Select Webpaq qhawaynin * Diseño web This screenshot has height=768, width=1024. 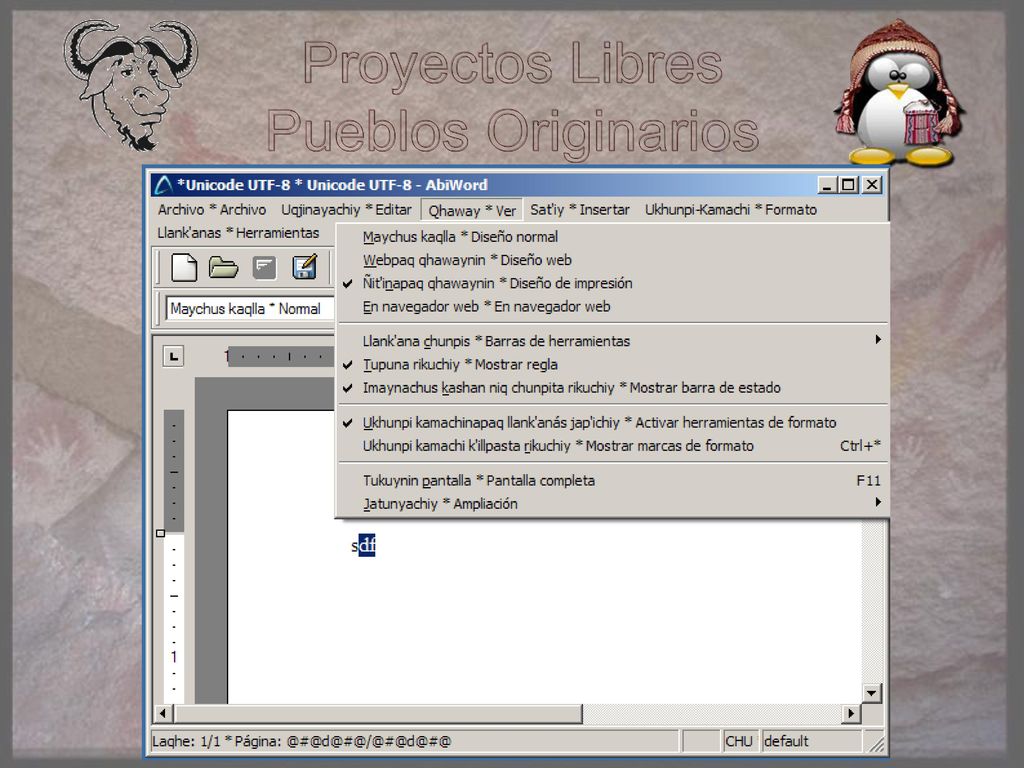[613, 260]
